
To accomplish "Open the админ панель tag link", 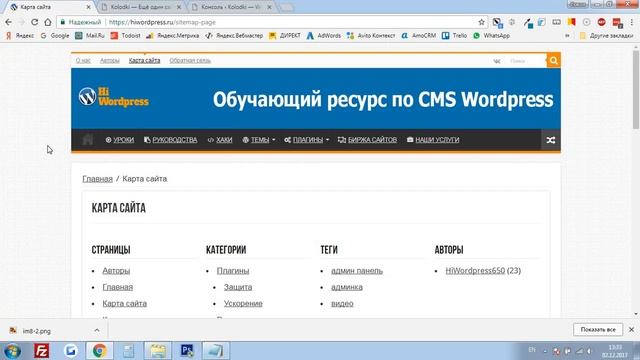I will (x=357, y=271).
